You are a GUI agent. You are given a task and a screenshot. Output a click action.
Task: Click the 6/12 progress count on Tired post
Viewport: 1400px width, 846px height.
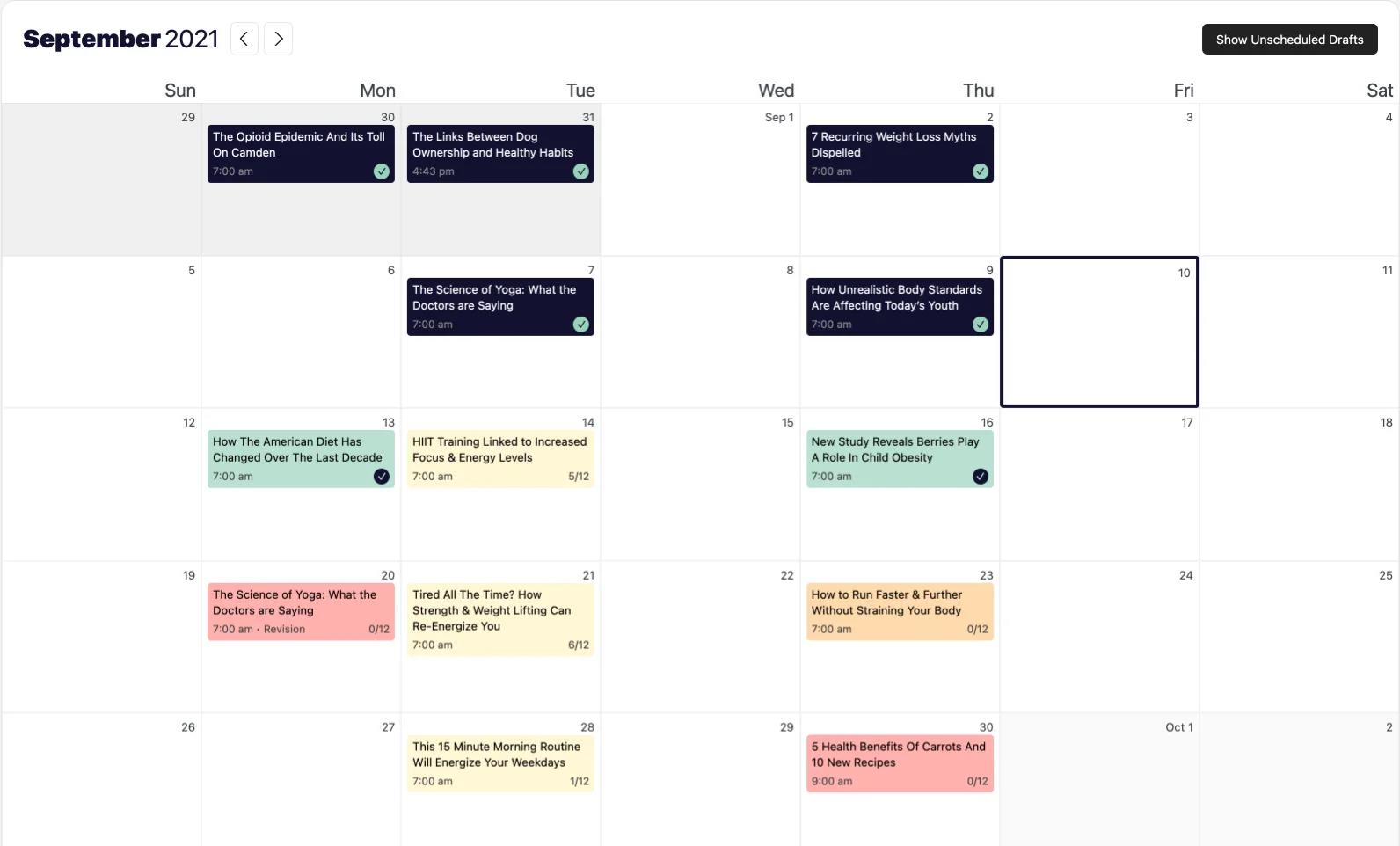click(x=579, y=645)
